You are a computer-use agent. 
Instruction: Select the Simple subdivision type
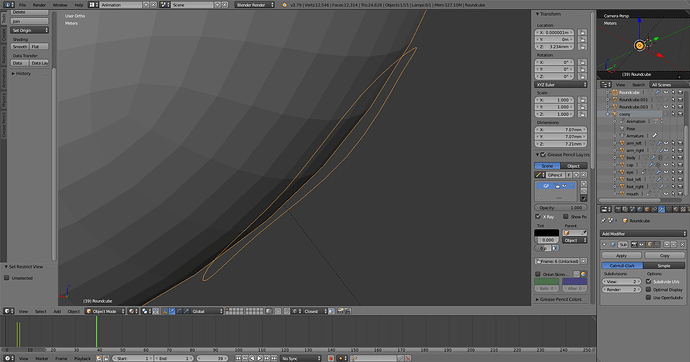(x=664, y=266)
